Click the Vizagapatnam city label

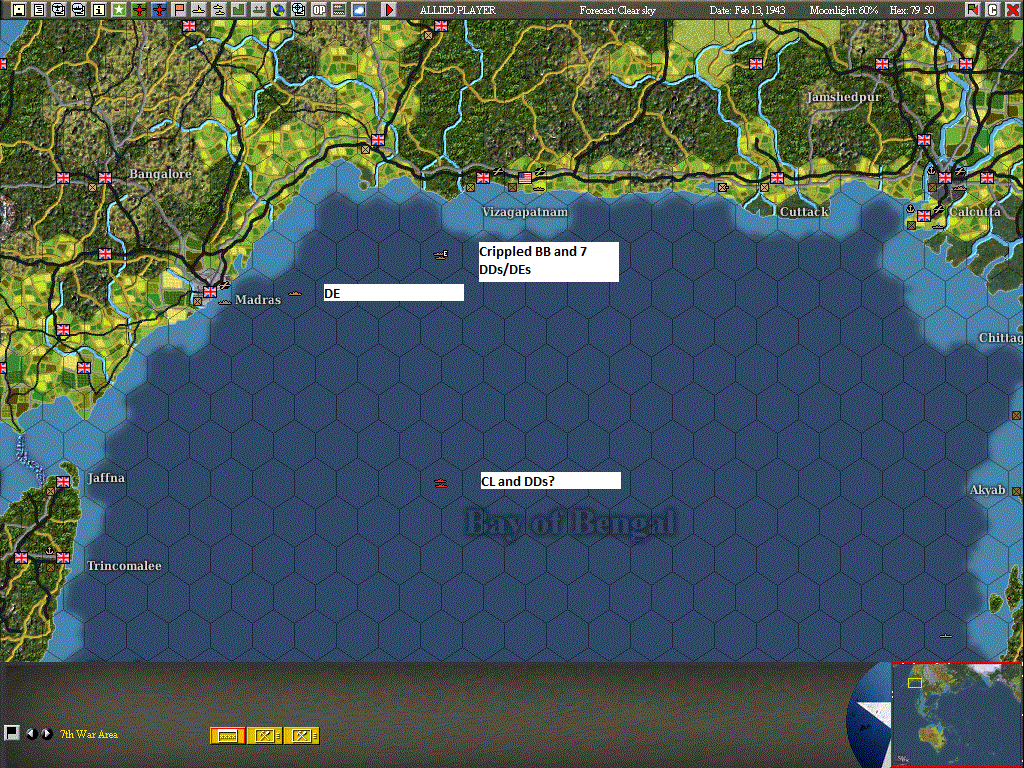tap(524, 212)
